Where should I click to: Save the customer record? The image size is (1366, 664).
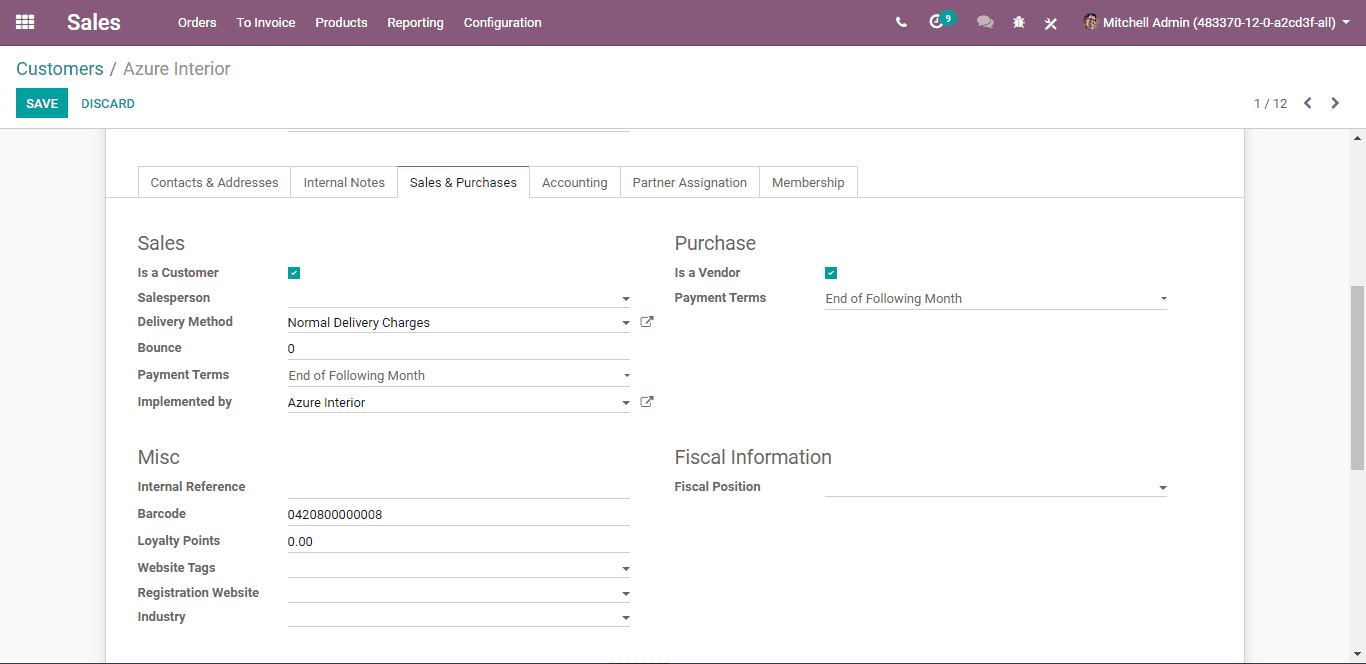(x=42, y=103)
